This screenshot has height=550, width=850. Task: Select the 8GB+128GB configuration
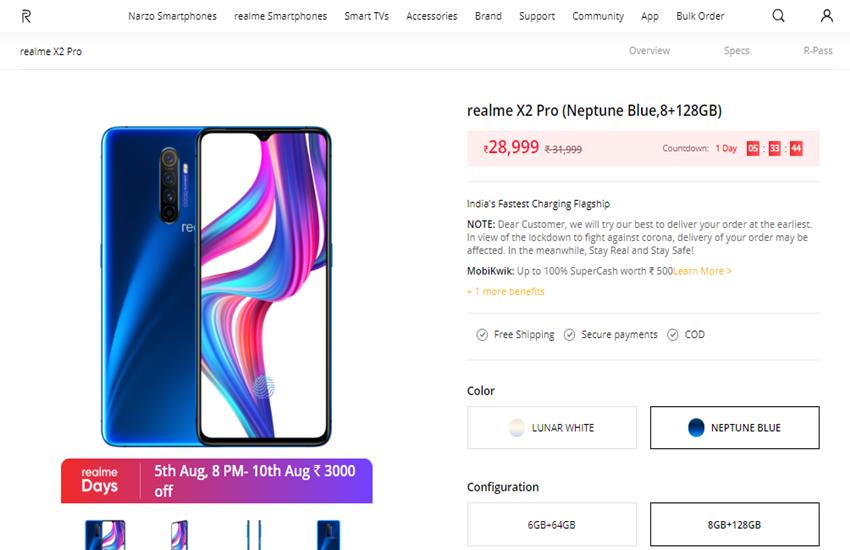coord(735,525)
